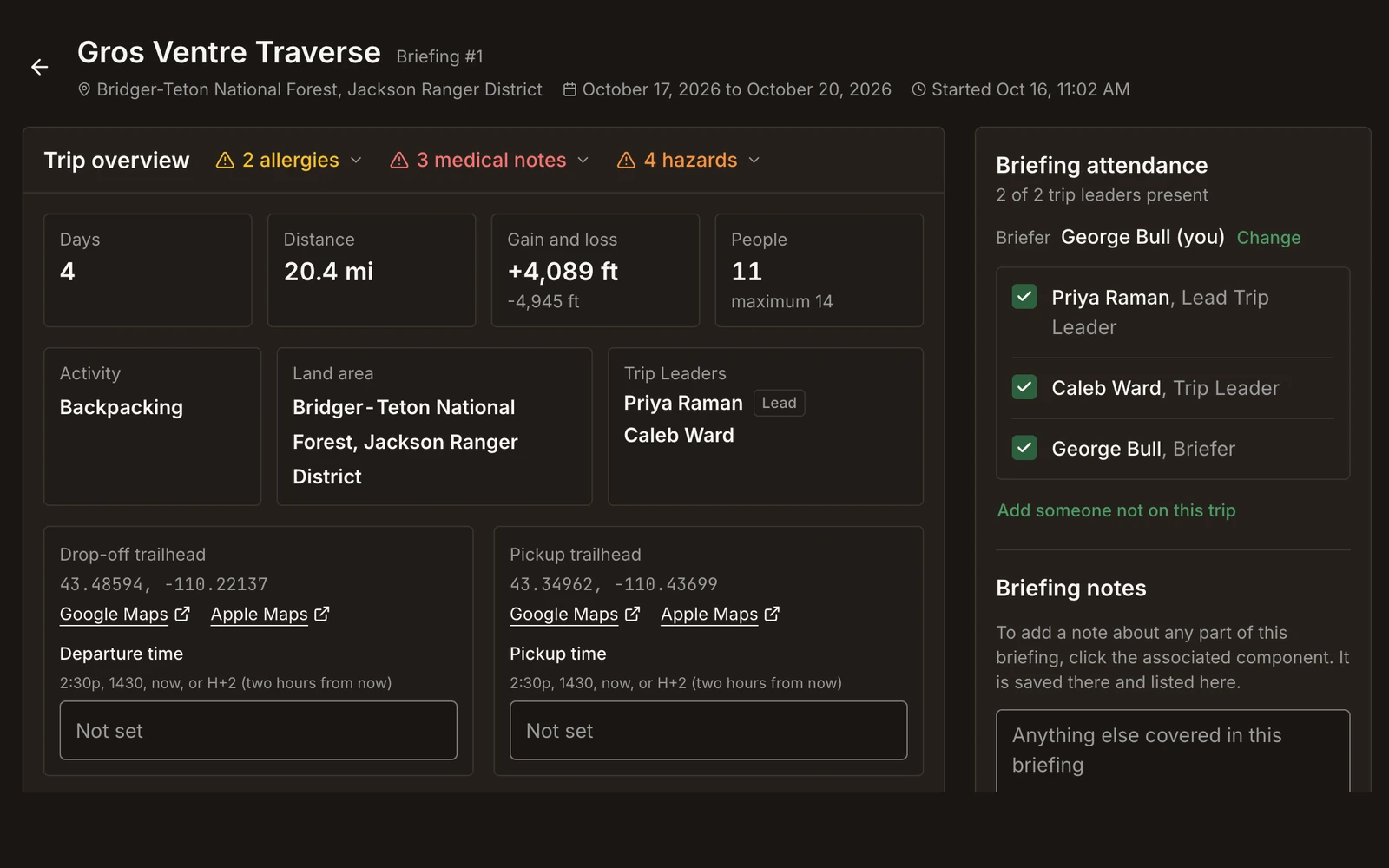Click the clock icon beside Started Oct 16
This screenshot has height=868, width=1389.
[x=918, y=89]
